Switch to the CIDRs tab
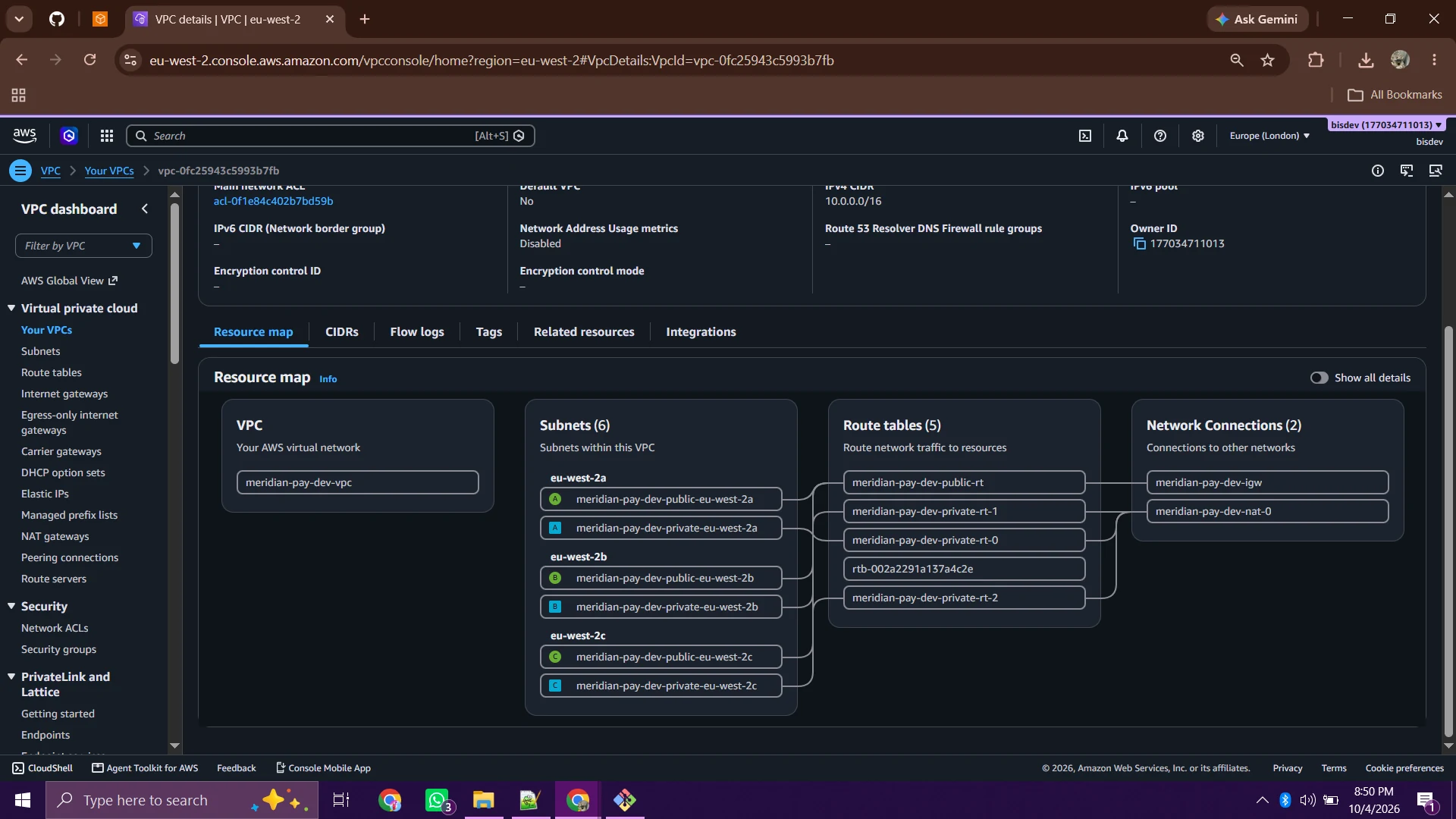Screen dimensions: 1456x819 tap(342, 332)
